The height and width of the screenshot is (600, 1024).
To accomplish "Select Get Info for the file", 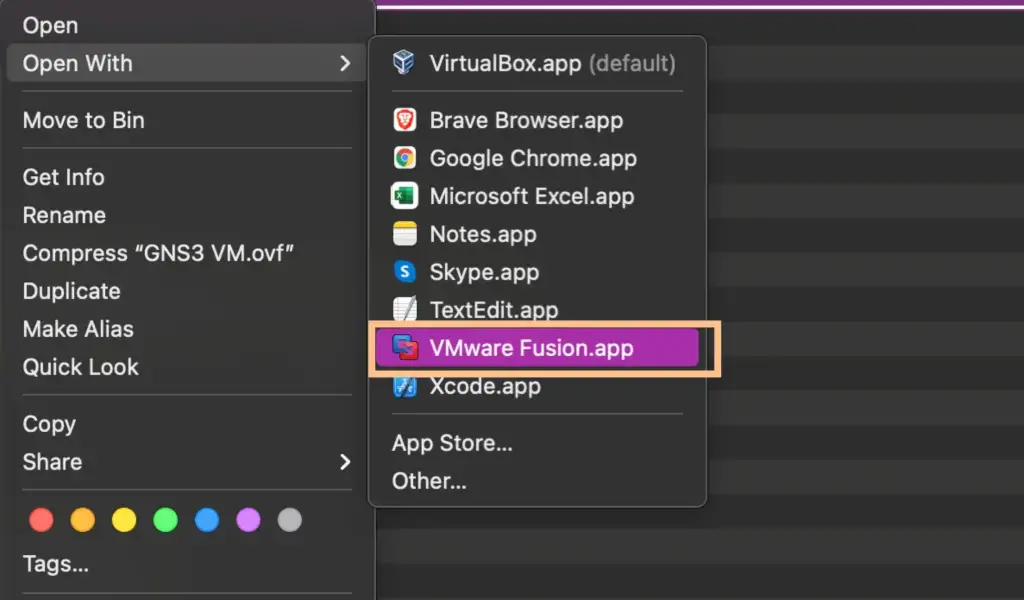I will 63,177.
